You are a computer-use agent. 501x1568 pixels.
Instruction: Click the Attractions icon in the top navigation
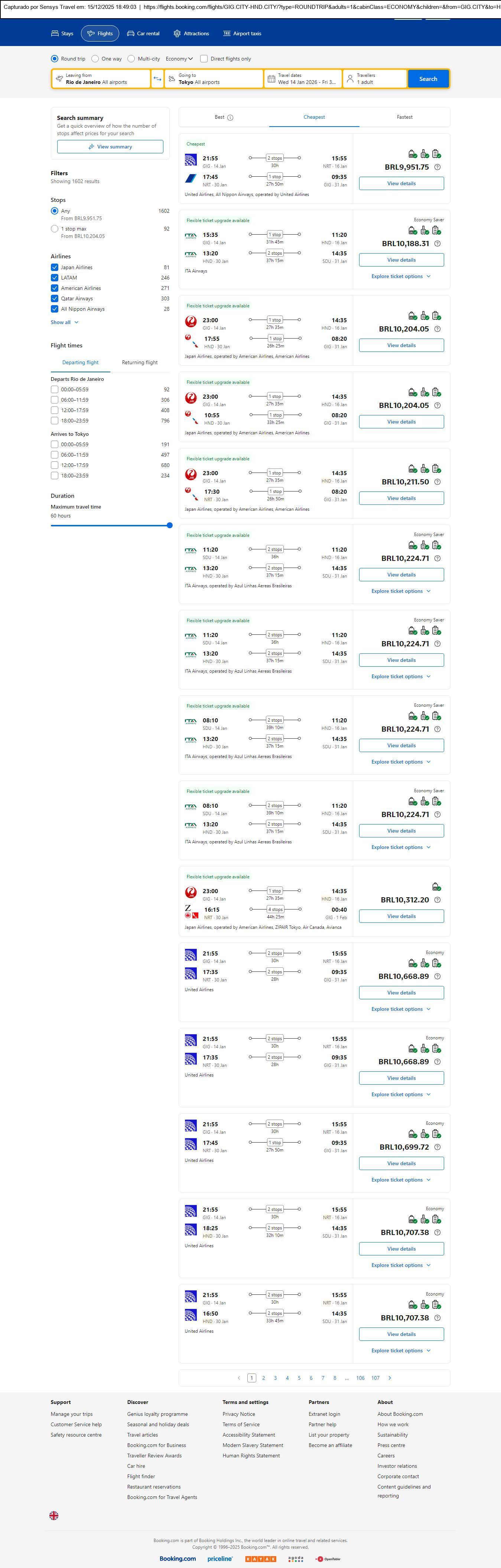pyautogui.click(x=177, y=33)
